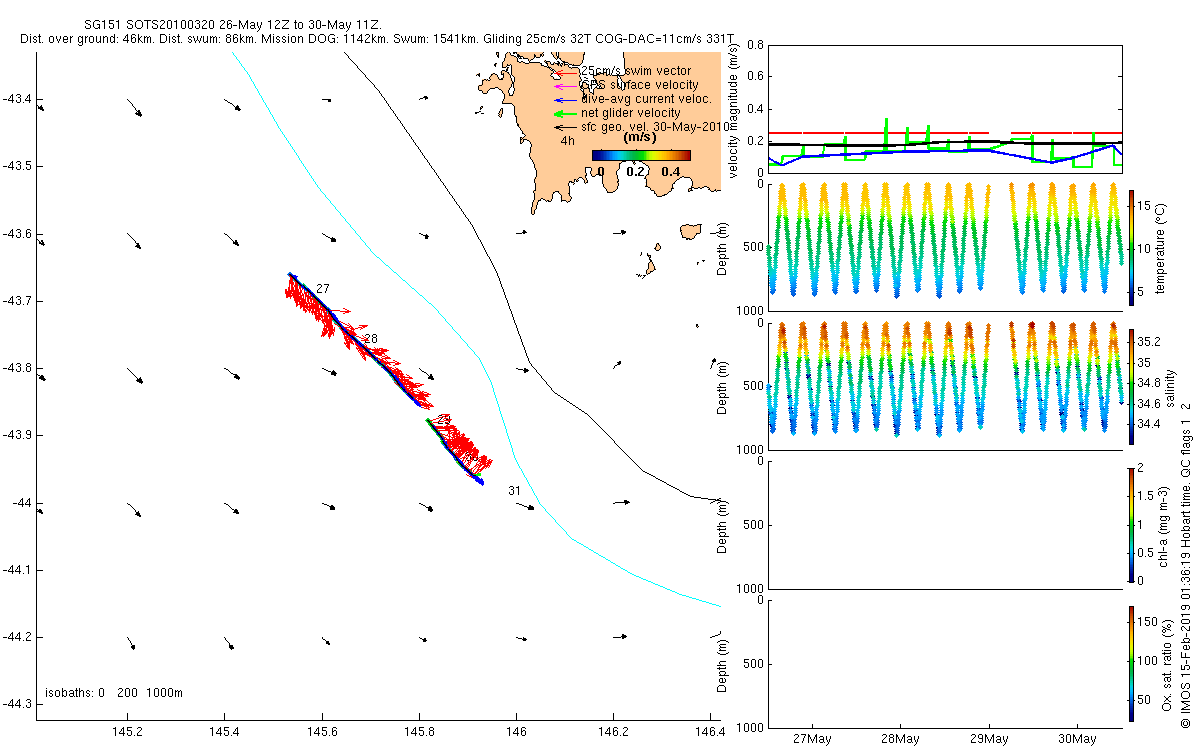The width and height of the screenshot is (1200, 750).
Task: Click day marker 31 near track end
Action: (x=514, y=491)
